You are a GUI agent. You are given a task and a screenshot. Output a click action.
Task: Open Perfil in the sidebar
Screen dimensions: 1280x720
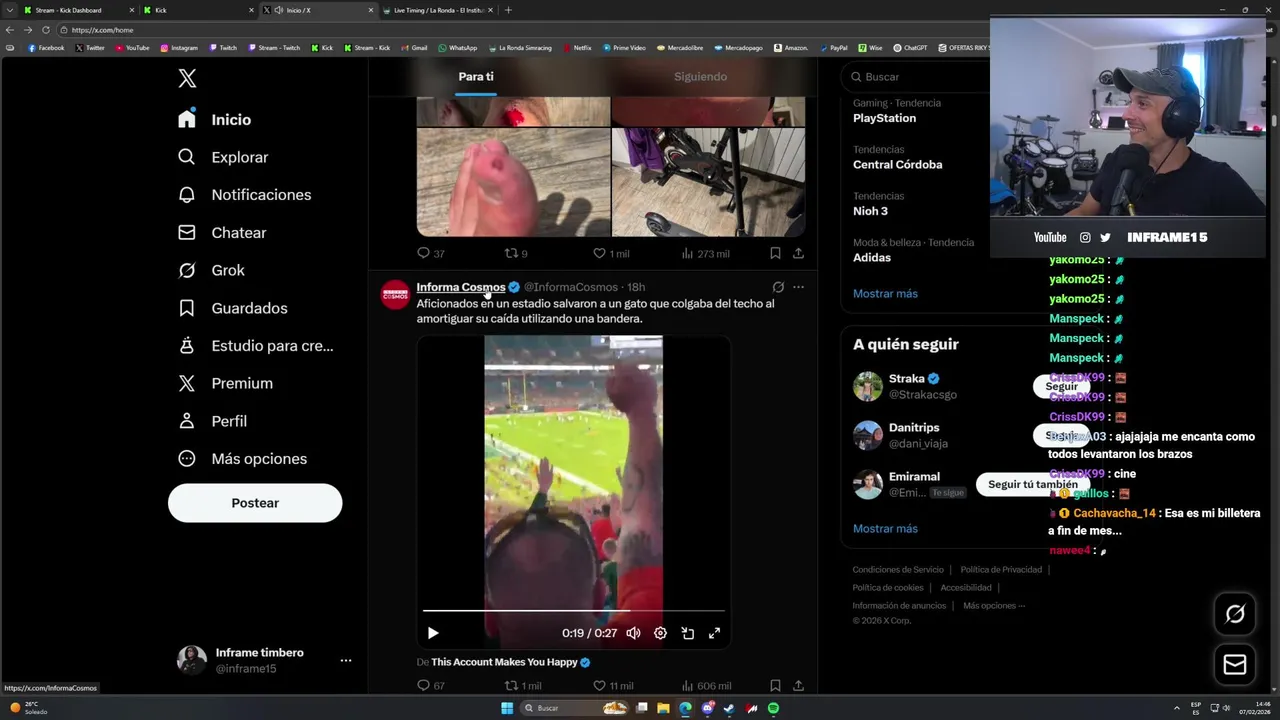(x=212, y=421)
